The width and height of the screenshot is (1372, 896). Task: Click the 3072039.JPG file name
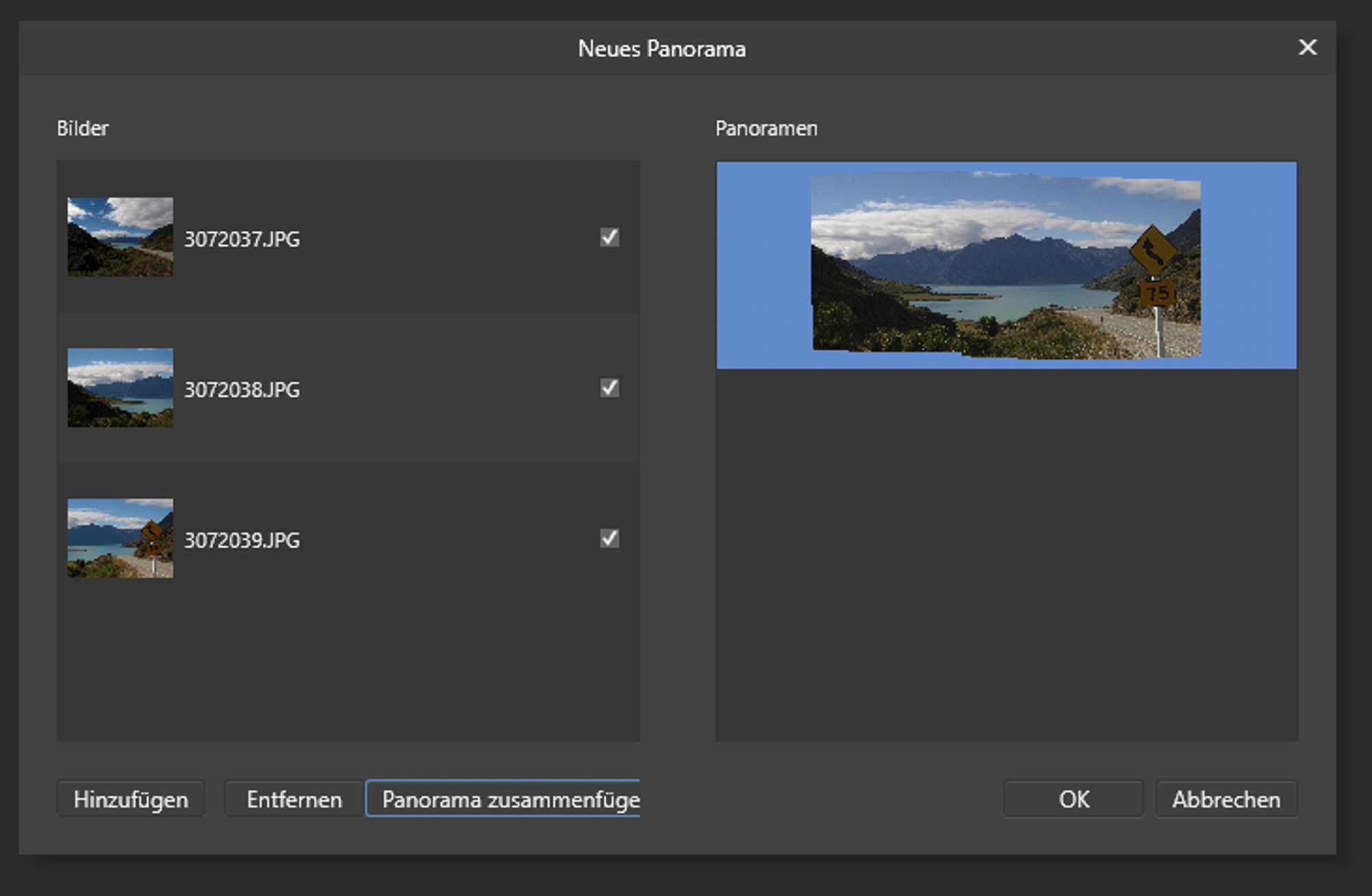pos(242,541)
